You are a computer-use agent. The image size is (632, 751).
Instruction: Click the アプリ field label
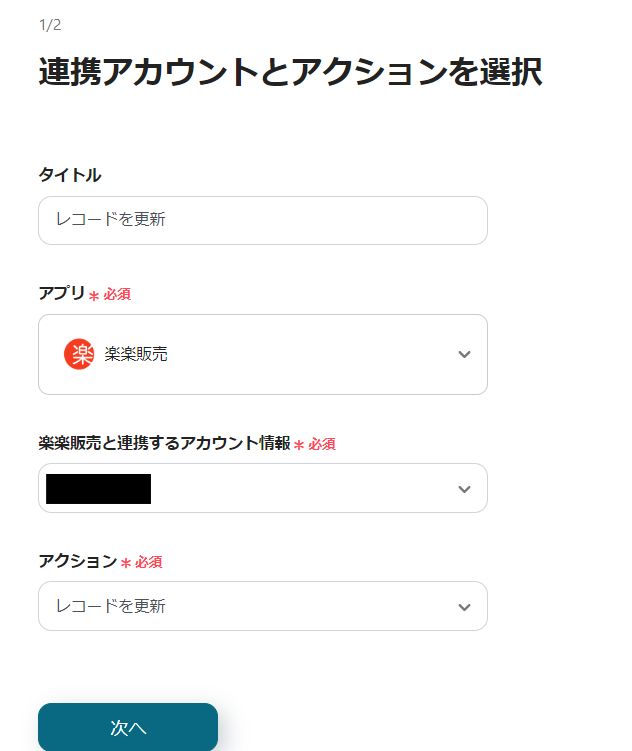click(x=61, y=293)
